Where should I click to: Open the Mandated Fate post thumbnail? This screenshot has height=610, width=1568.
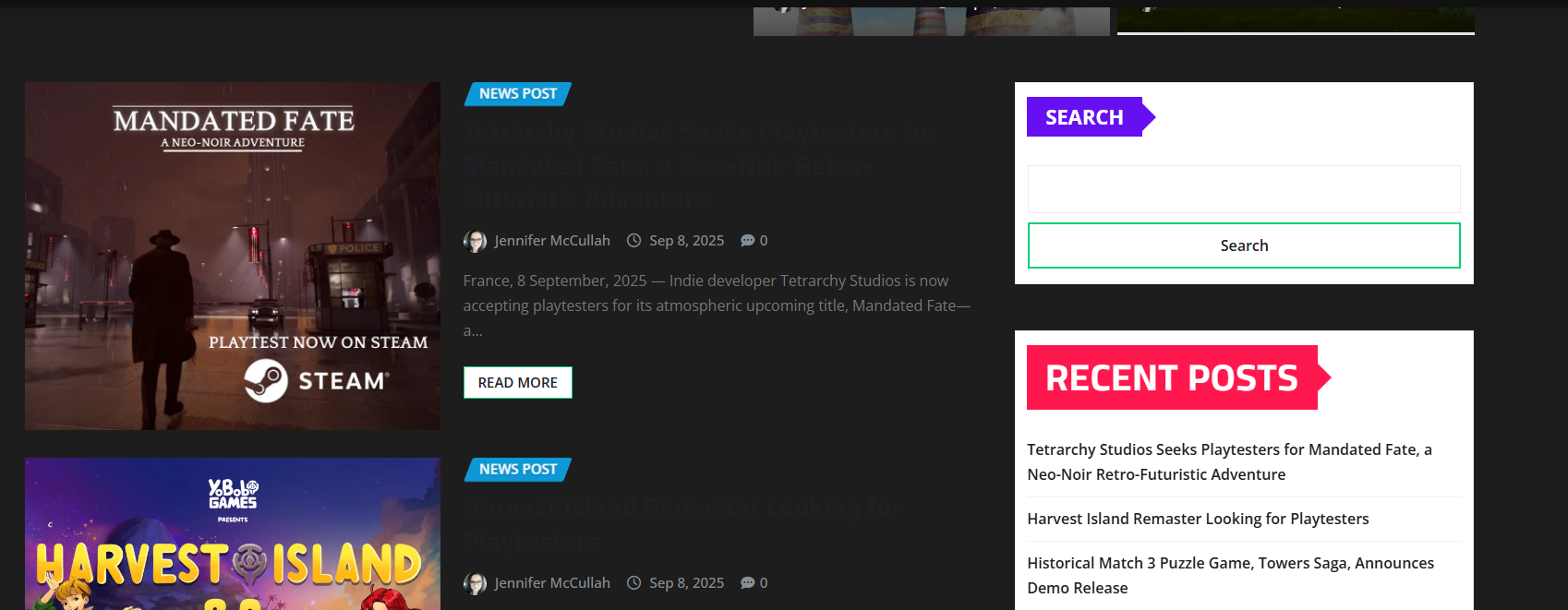233,256
